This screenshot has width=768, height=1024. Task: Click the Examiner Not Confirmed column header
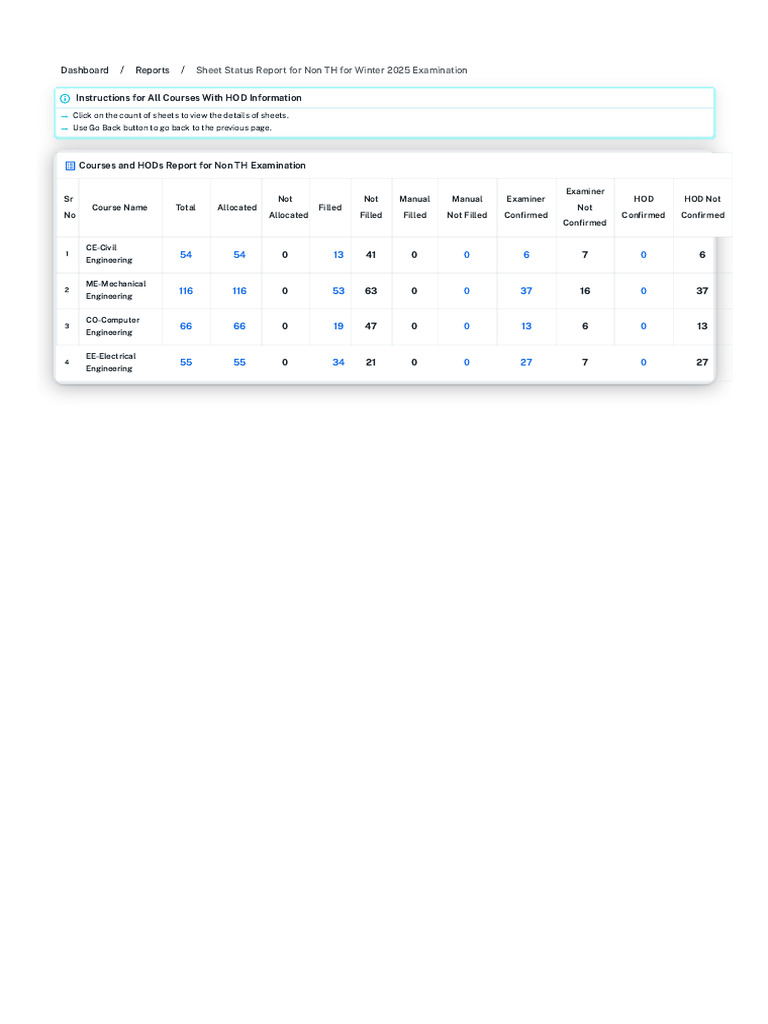(x=585, y=207)
